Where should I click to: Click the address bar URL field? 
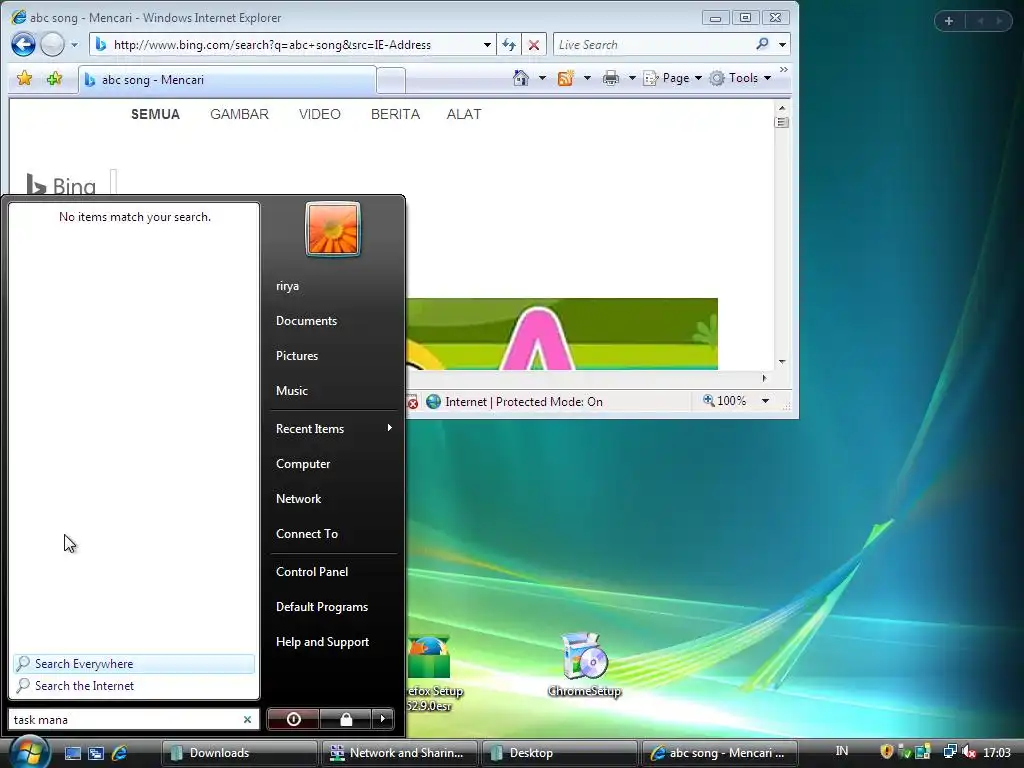click(x=285, y=44)
